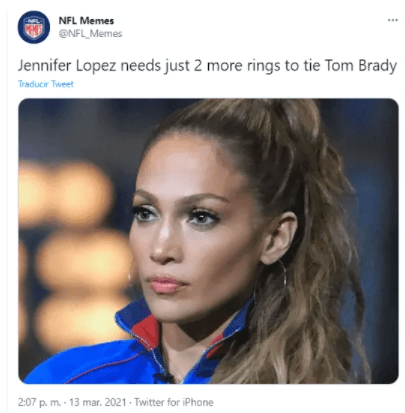This screenshot has height=413, width=405.
Task: Click the hoop earring in the photo
Action: [283, 273]
